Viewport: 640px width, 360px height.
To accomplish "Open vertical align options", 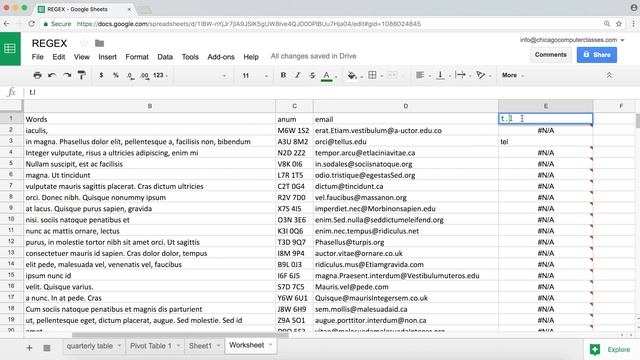I will point(440,75).
